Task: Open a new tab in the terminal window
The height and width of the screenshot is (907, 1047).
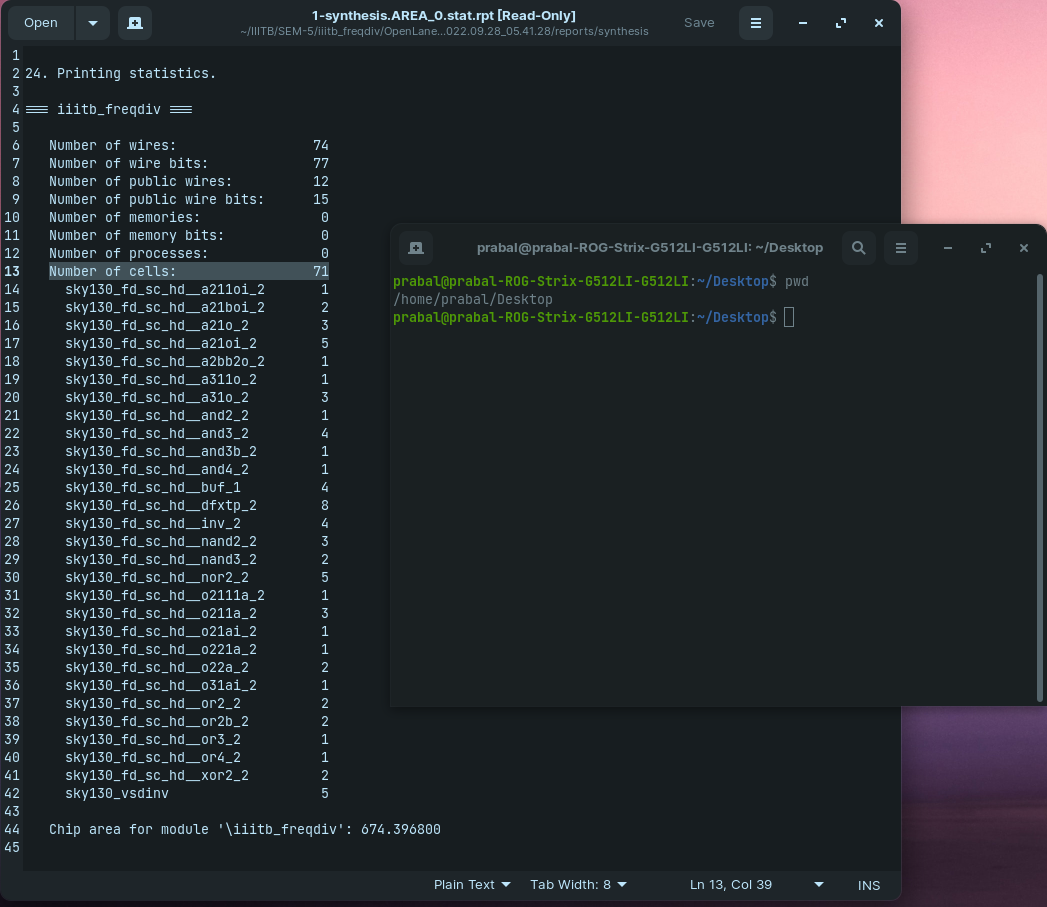Action: [416, 247]
